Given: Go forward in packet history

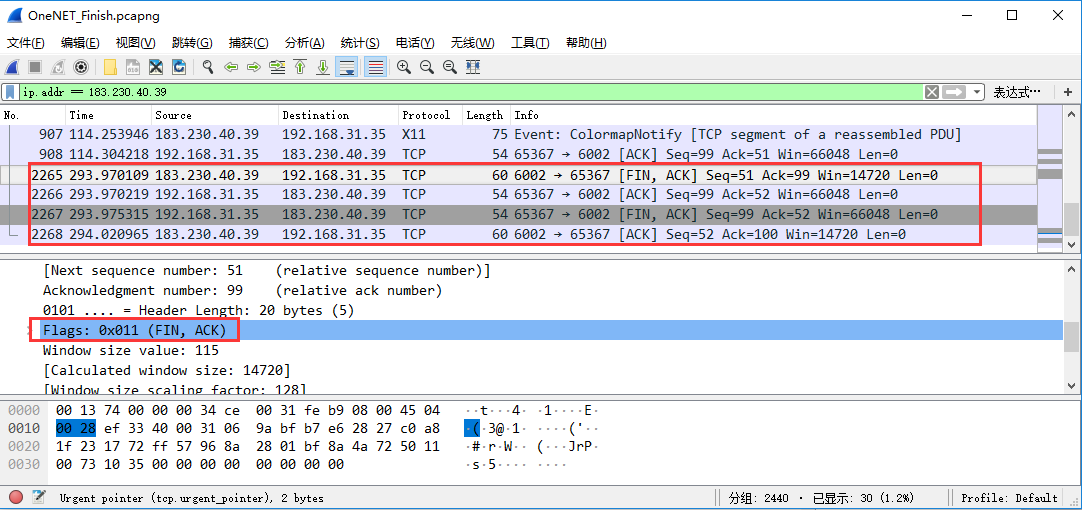Looking at the screenshot, I should (x=254, y=67).
